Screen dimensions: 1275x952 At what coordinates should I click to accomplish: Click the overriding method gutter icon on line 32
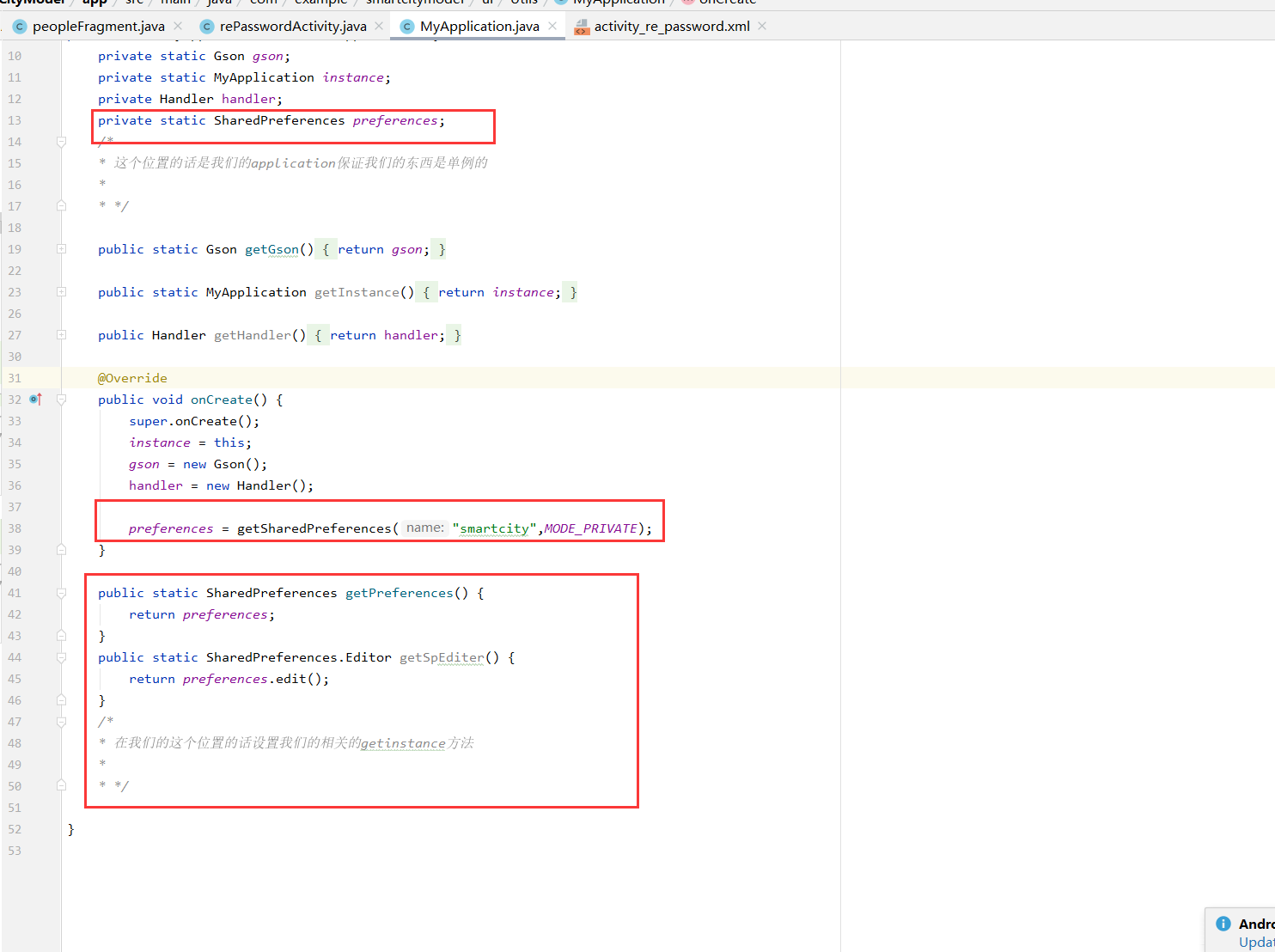(35, 399)
